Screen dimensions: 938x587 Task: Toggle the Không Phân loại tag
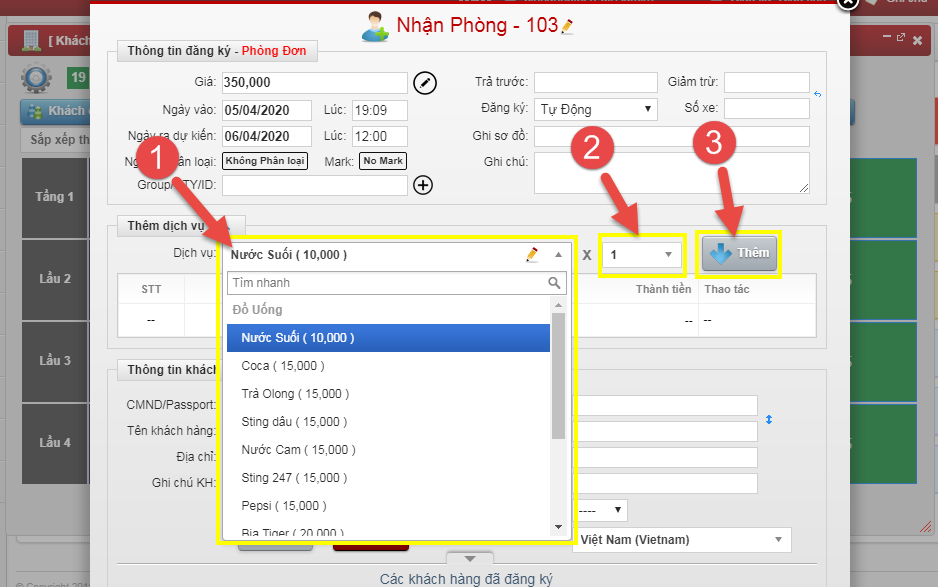pos(265,160)
